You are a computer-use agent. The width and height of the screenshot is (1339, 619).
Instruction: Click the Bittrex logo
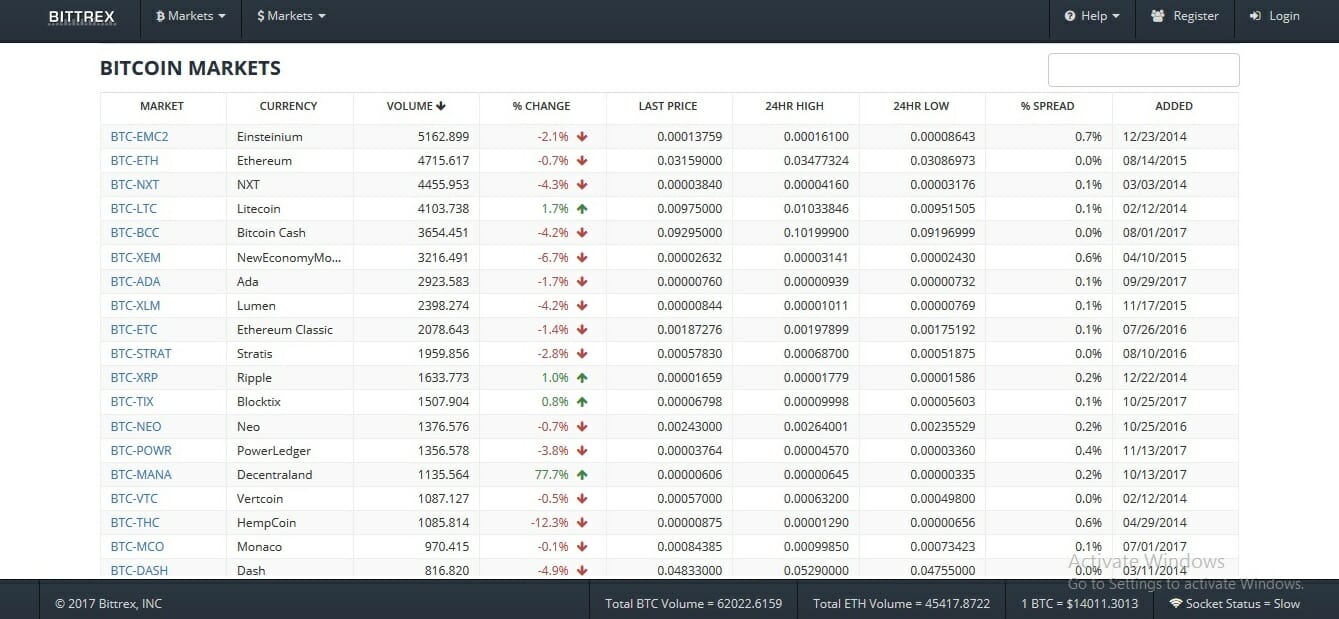pyautogui.click(x=82, y=16)
